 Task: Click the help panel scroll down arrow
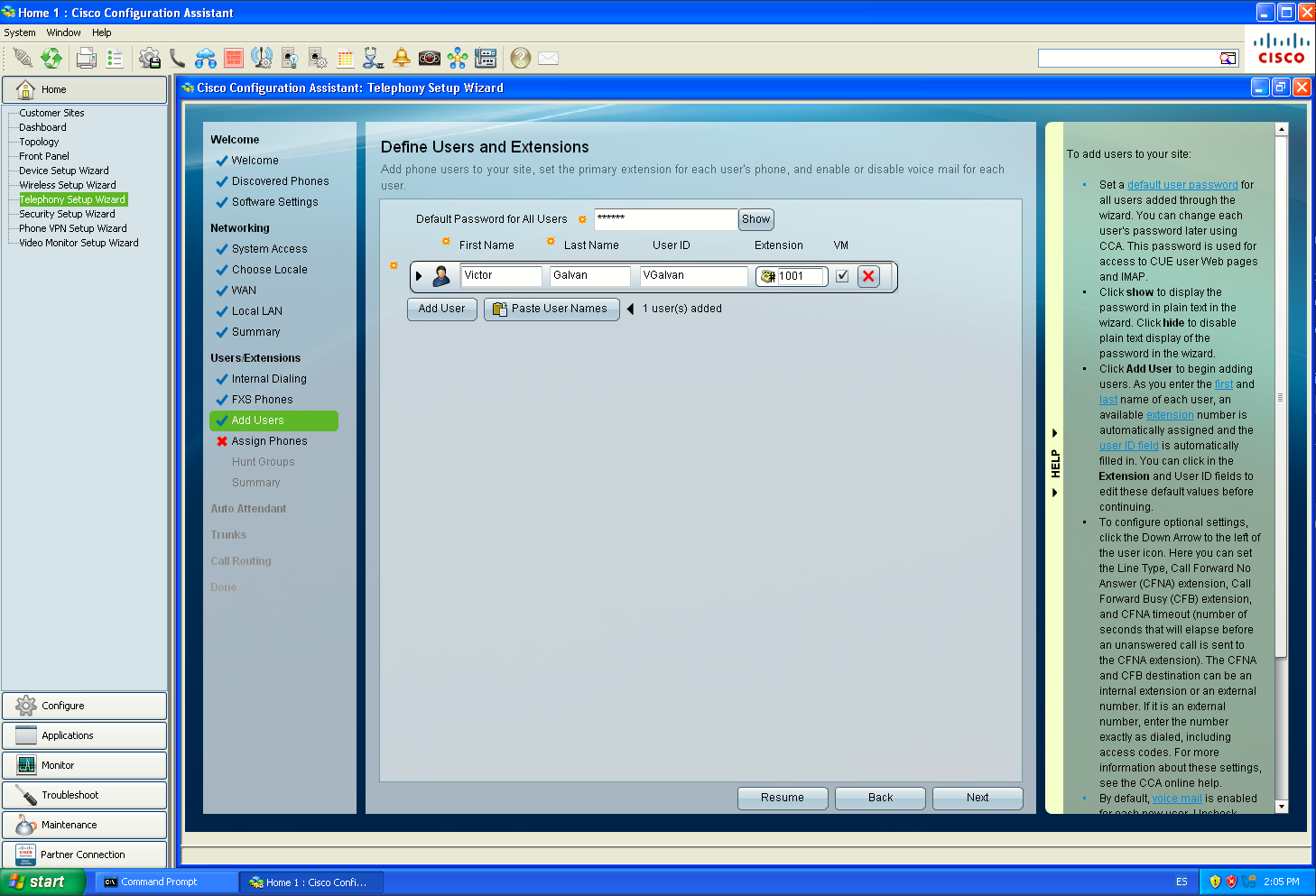[x=1281, y=806]
